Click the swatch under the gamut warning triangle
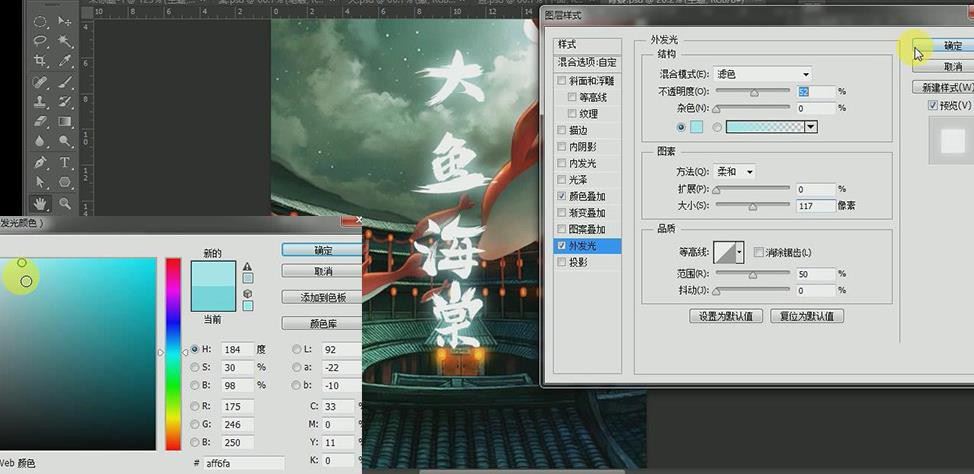 pyautogui.click(x=248, y=278)
